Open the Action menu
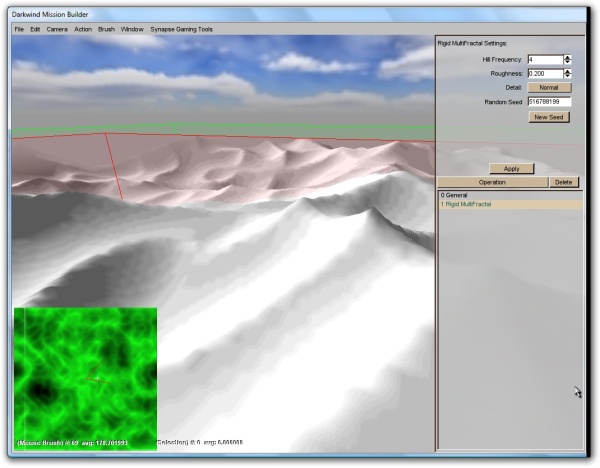The height and width of the screenshot is (468, 600). pyautogui.click(x=83, y=29)
